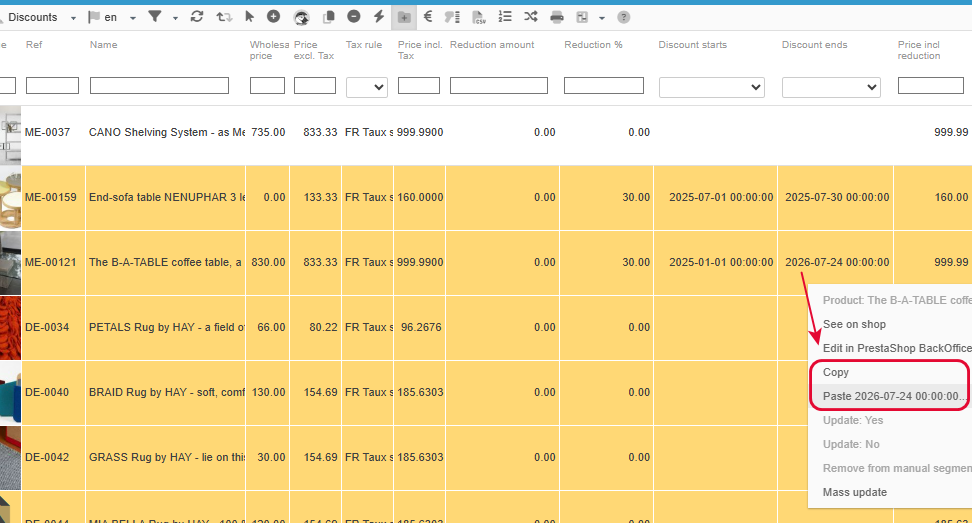This screenshot has width=972, height=523.
Task: Click the Reduction % filter input
Action: click(604, 86)
